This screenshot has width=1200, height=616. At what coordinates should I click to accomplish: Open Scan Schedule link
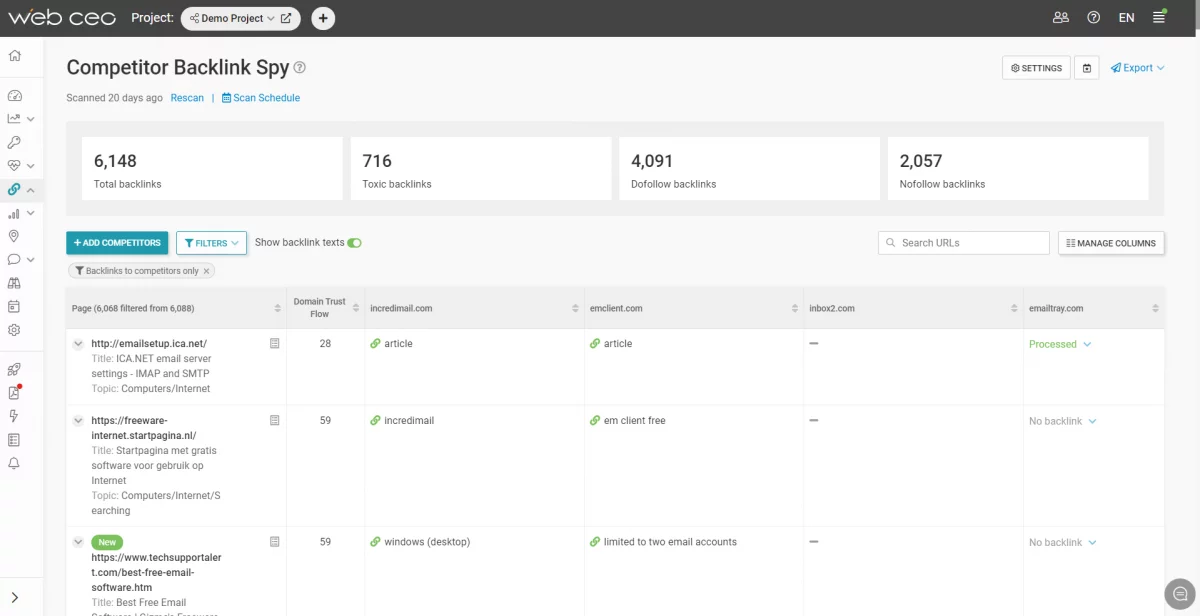coord(261,98)
